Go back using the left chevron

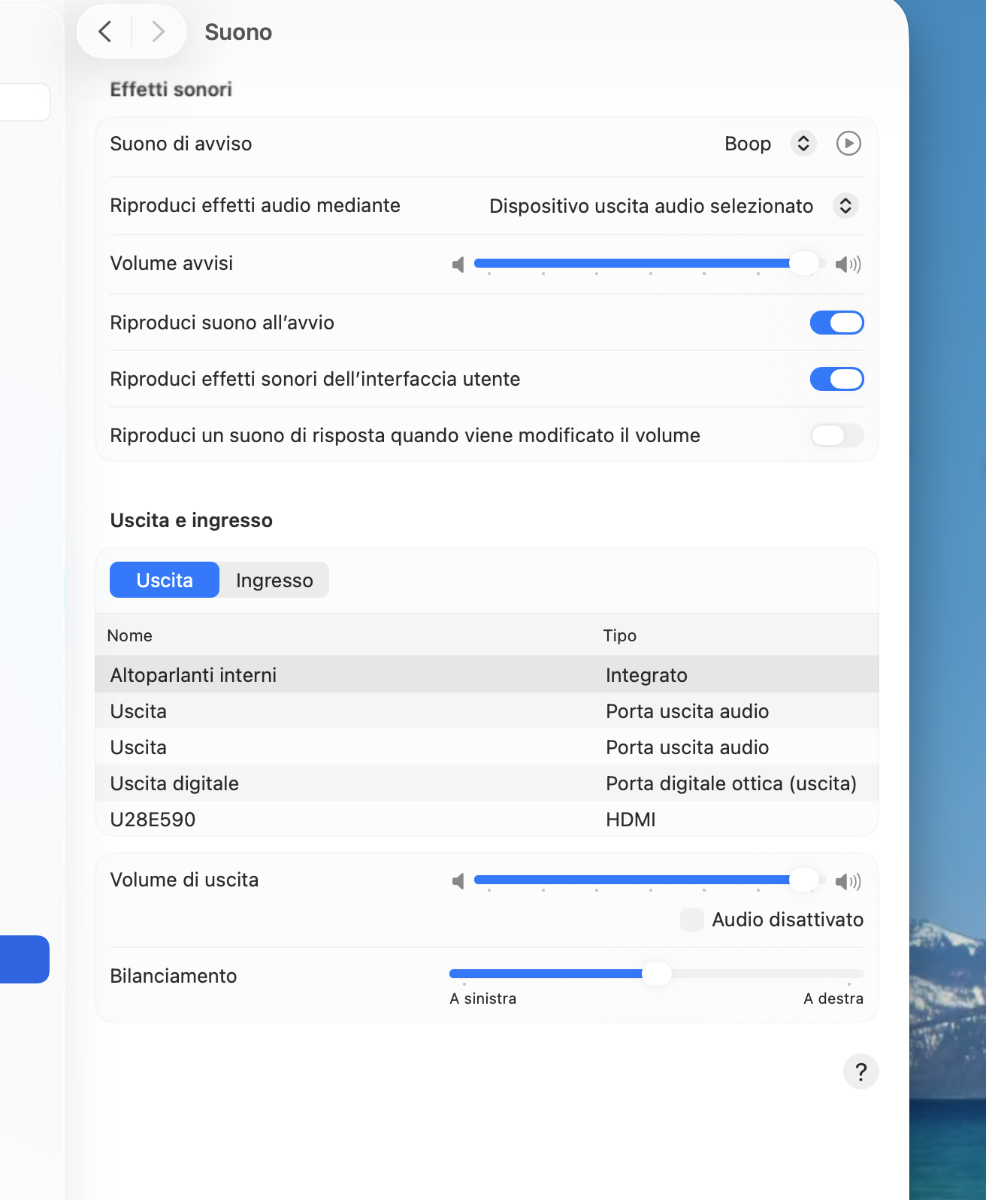pos(105,32)
